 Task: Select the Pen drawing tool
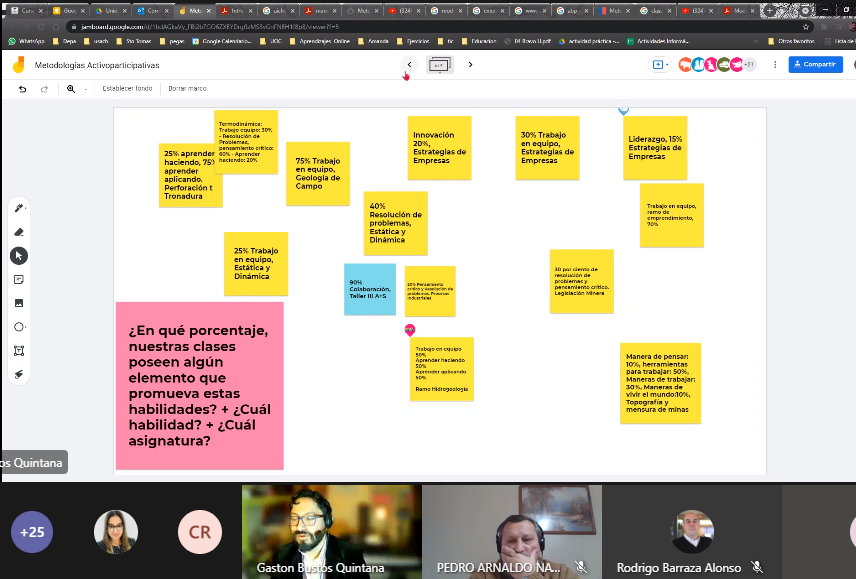tap(19, 208)
